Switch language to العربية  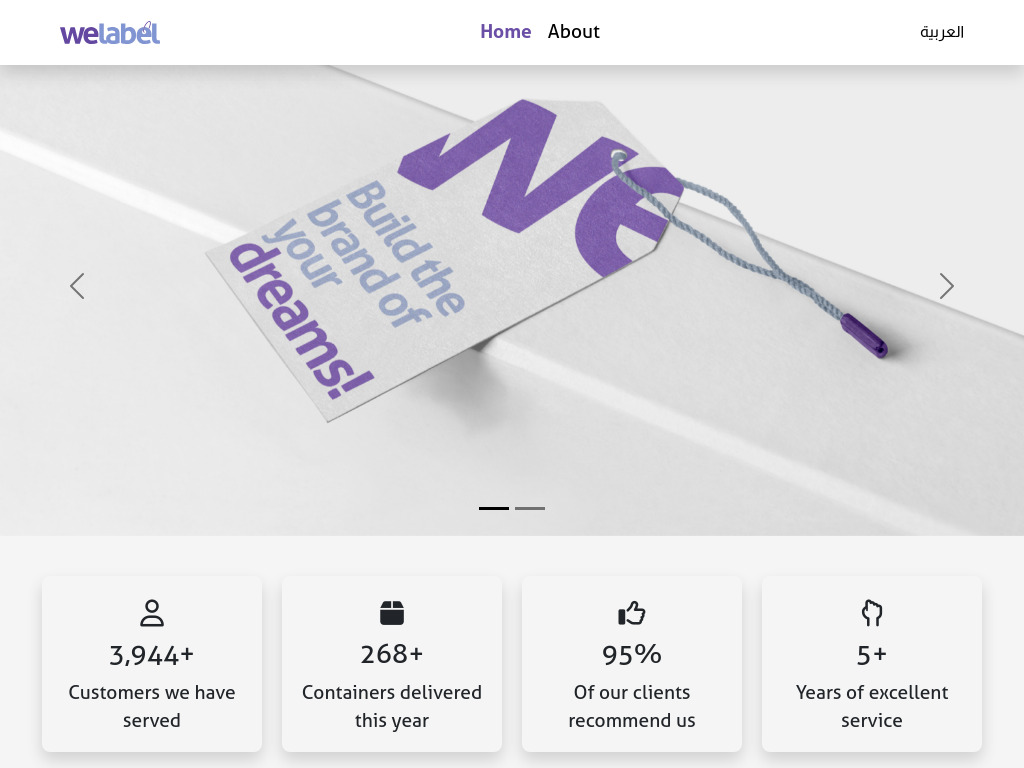click(x=942, y=32)
